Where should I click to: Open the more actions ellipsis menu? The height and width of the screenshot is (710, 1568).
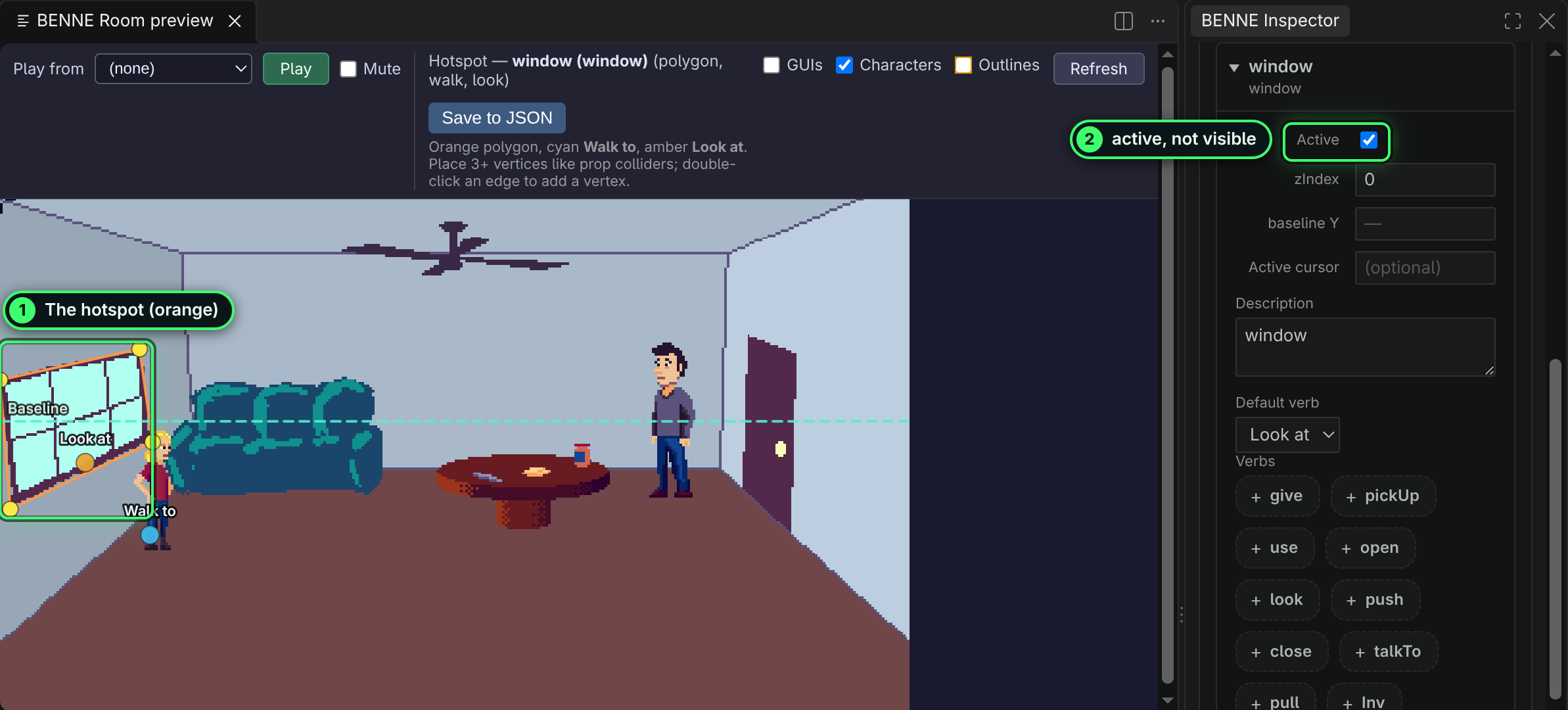coord(1158,21)
